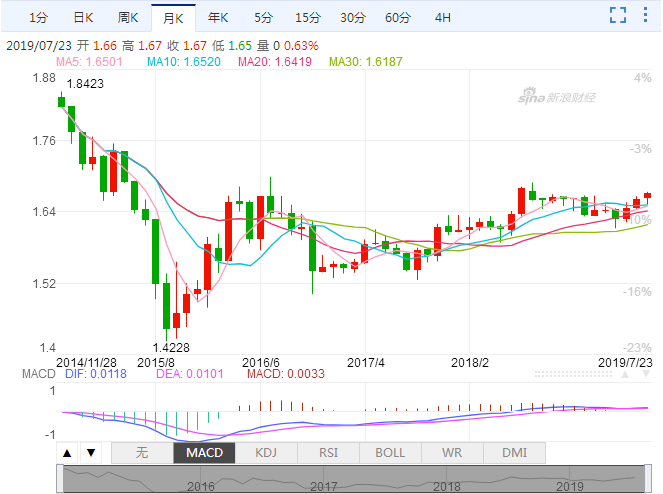Switch to the 周K weekly chart tab
Image resolution: width=663 pixels, height=494 pixels.
[128, 18]
